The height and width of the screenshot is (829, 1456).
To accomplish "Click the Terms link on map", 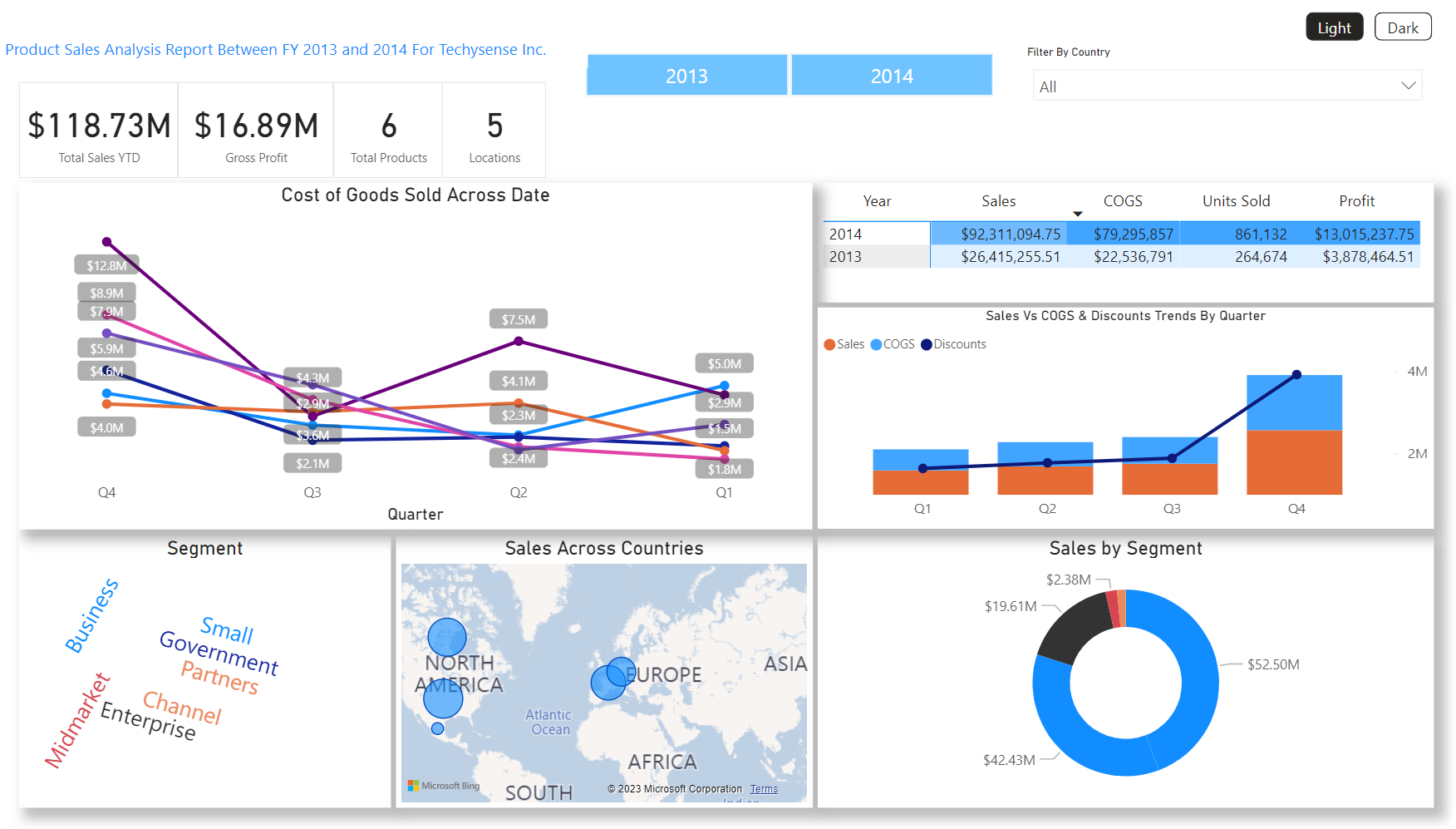I will point(764,789).
